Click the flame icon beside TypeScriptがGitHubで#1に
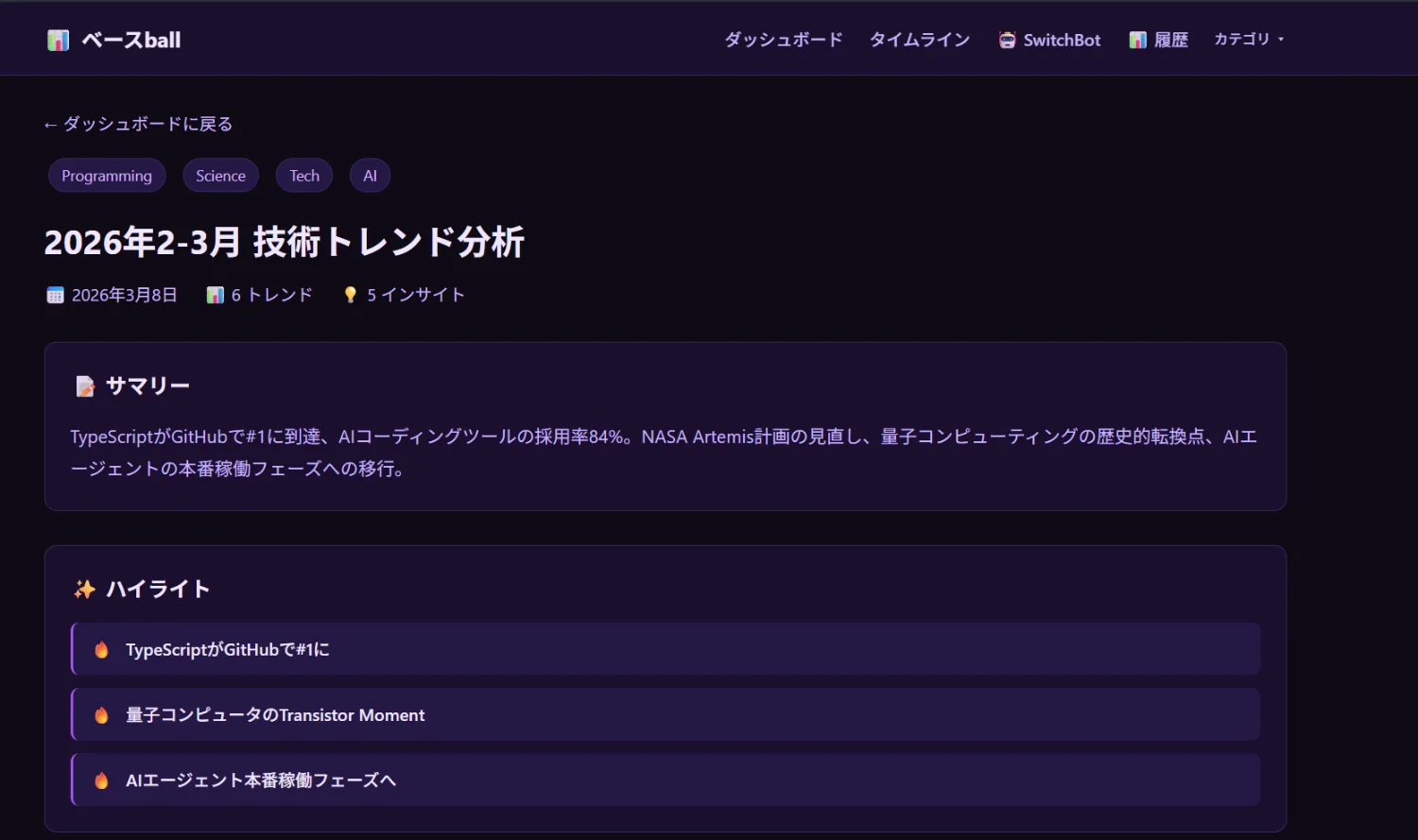The image size is (1418, 840). tap(101, 650)
